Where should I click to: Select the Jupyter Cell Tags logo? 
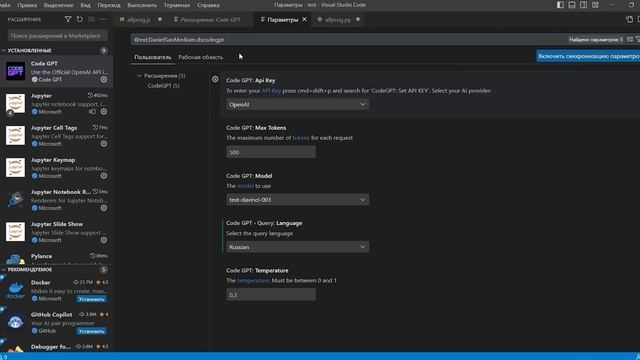coord(16,135)
